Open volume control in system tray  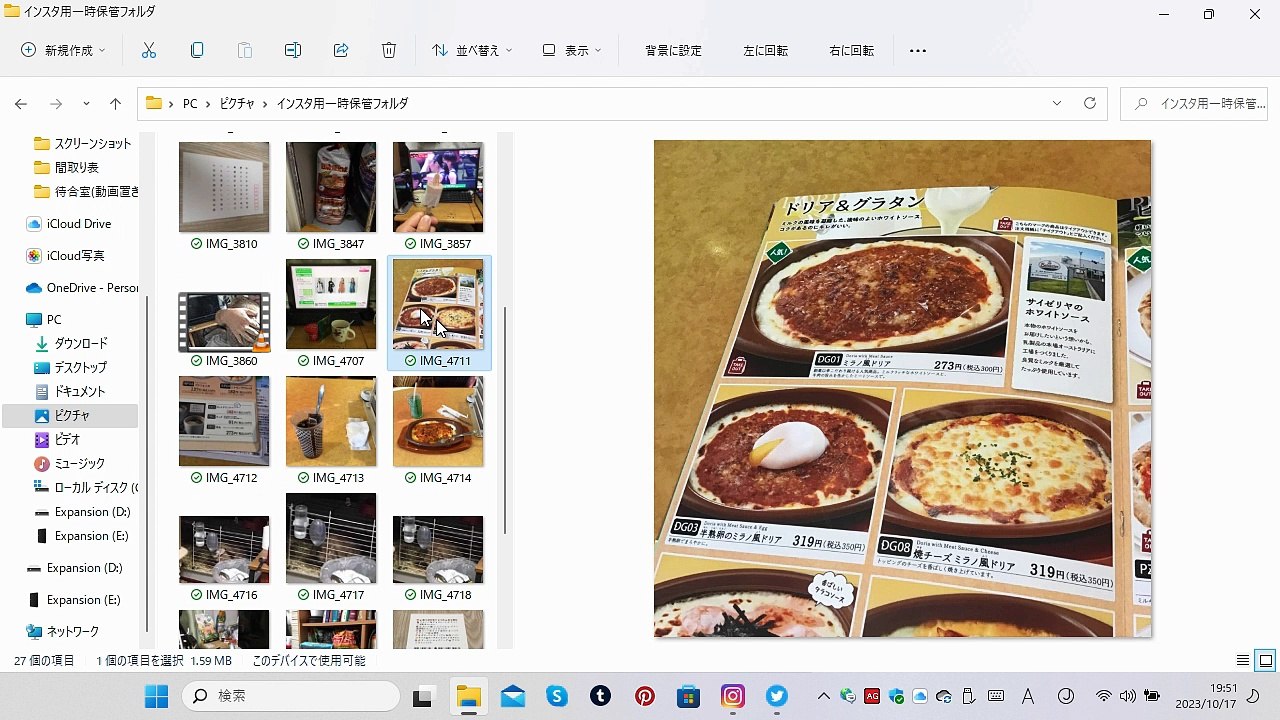click(x=1128, y=696)
